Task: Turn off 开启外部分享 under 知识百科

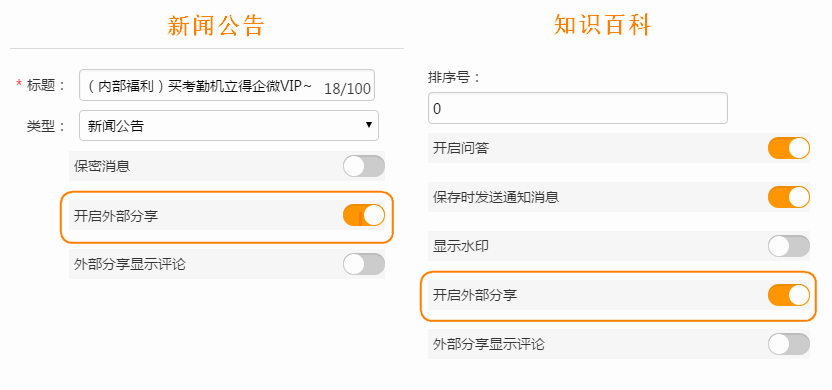Action: pyautogui.click(x=788, y=295)
